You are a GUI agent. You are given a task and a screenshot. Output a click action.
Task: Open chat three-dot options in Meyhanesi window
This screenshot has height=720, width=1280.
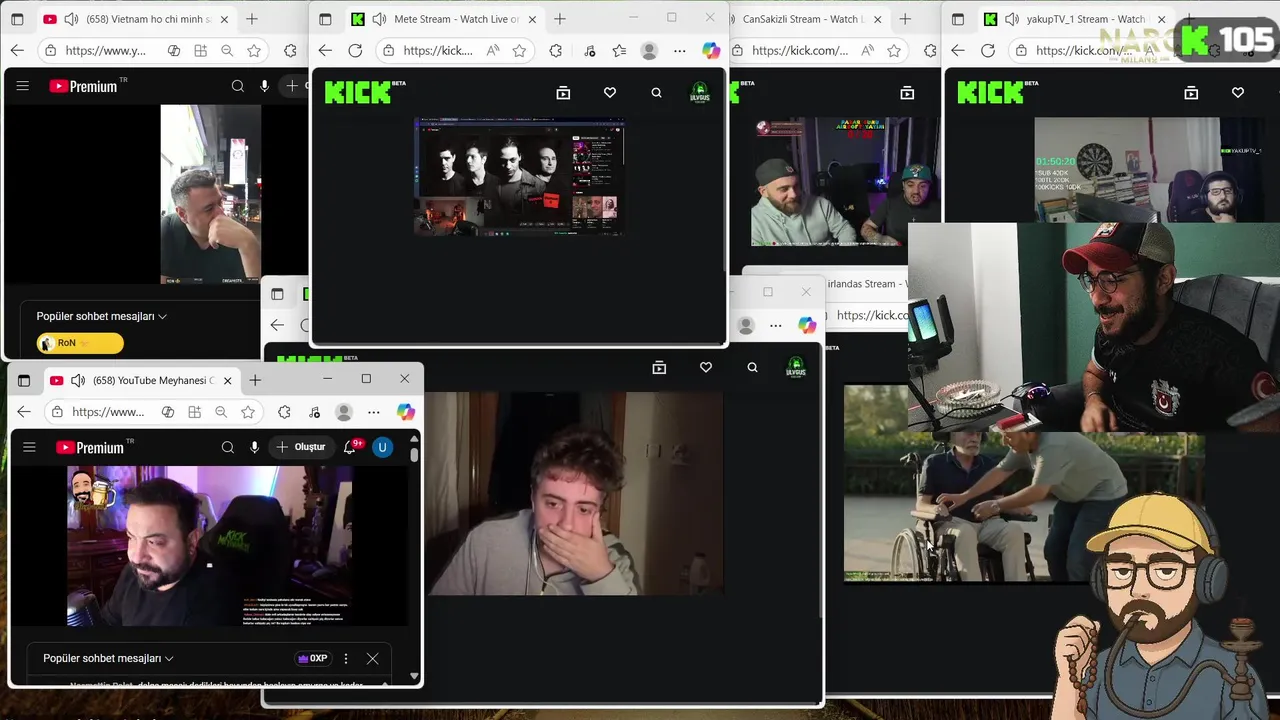[x=346, y=658]
